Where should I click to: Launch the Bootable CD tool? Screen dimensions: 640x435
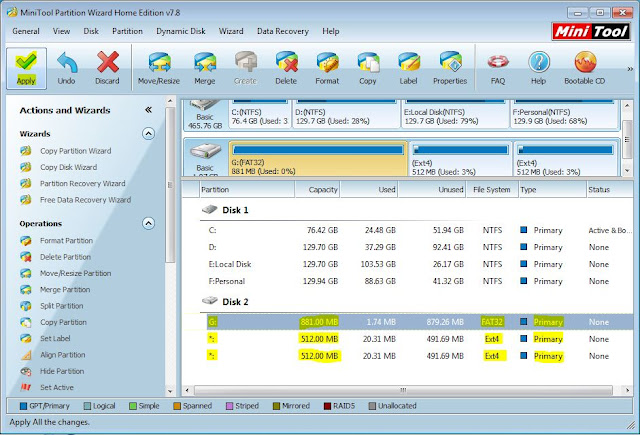(584, 69)
